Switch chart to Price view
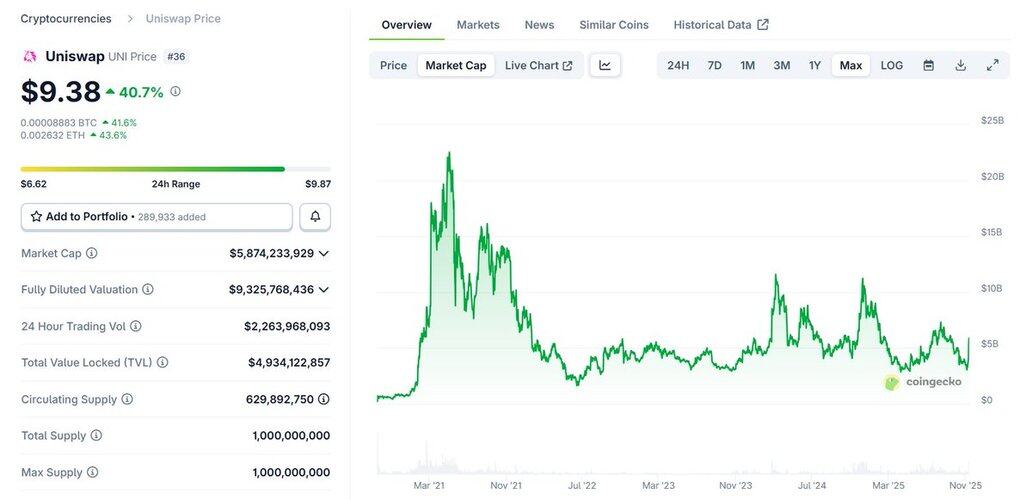 pos(393,65)
